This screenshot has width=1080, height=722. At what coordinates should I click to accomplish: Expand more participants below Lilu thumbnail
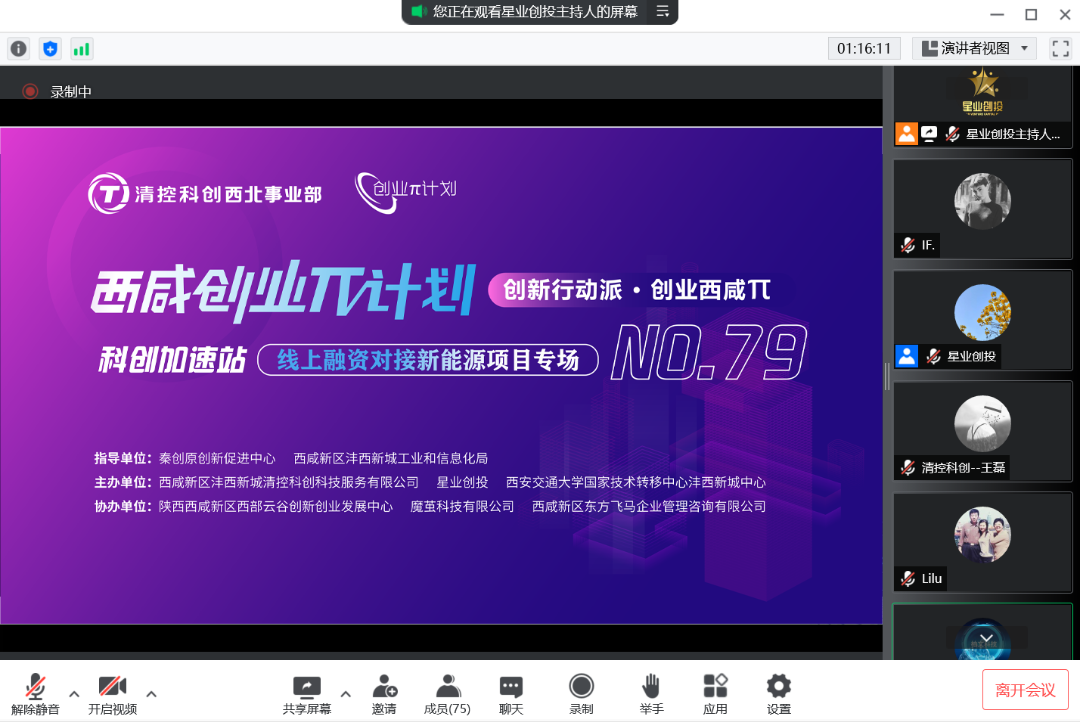coord(985,638)
